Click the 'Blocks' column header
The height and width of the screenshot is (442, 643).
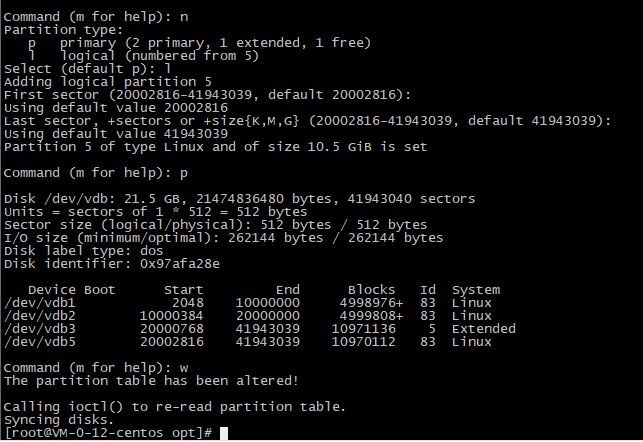coord(371,290)
